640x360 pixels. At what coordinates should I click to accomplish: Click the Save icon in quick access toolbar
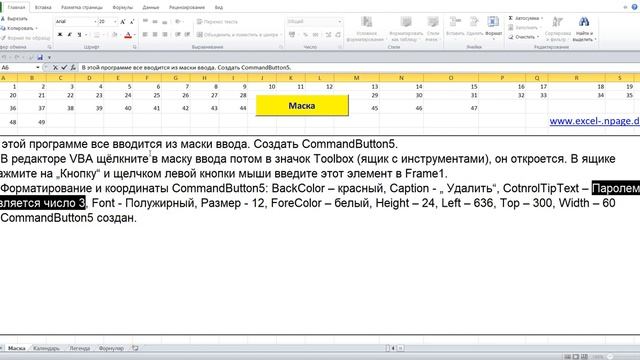[x=40, y=58]
